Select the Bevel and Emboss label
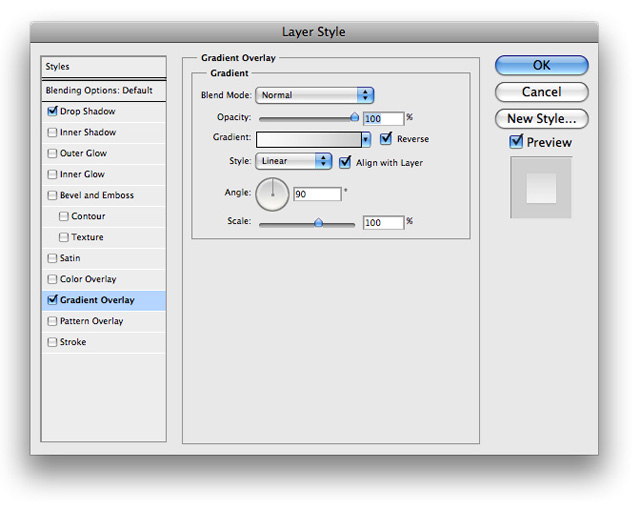Viewport: 640px width, 510px height. click(x=97, y=195)
